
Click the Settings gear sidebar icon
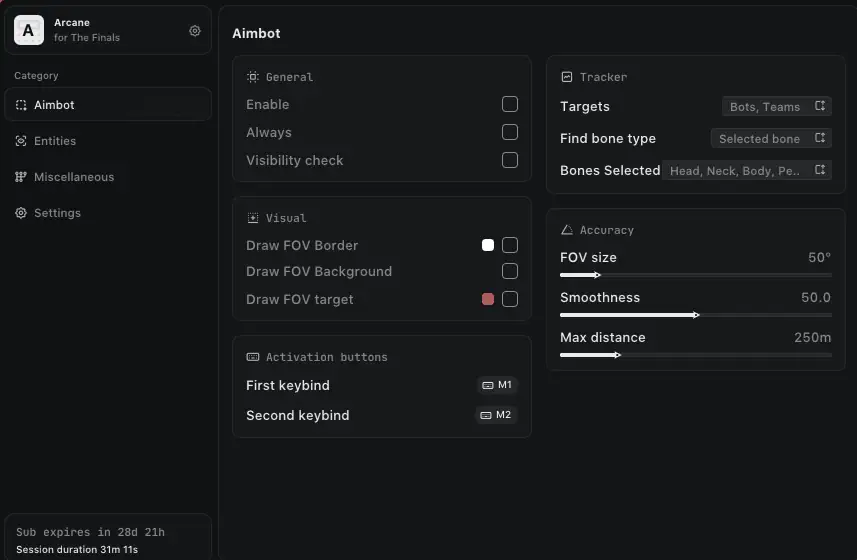[21, 213]
